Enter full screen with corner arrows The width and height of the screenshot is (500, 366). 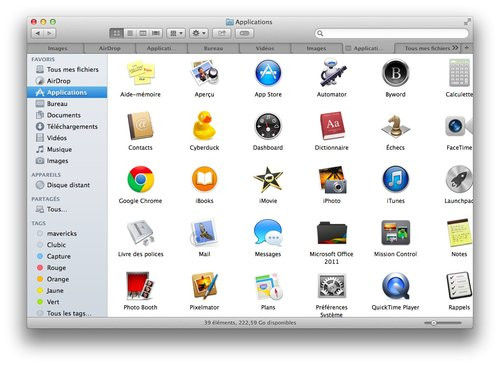pyautogui.click(x=467, y=22)
